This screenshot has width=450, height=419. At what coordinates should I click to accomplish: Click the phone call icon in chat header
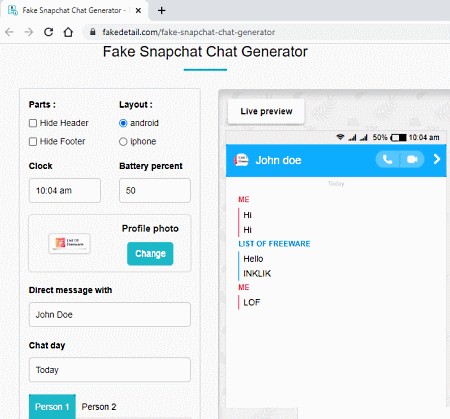click(387, 160)
